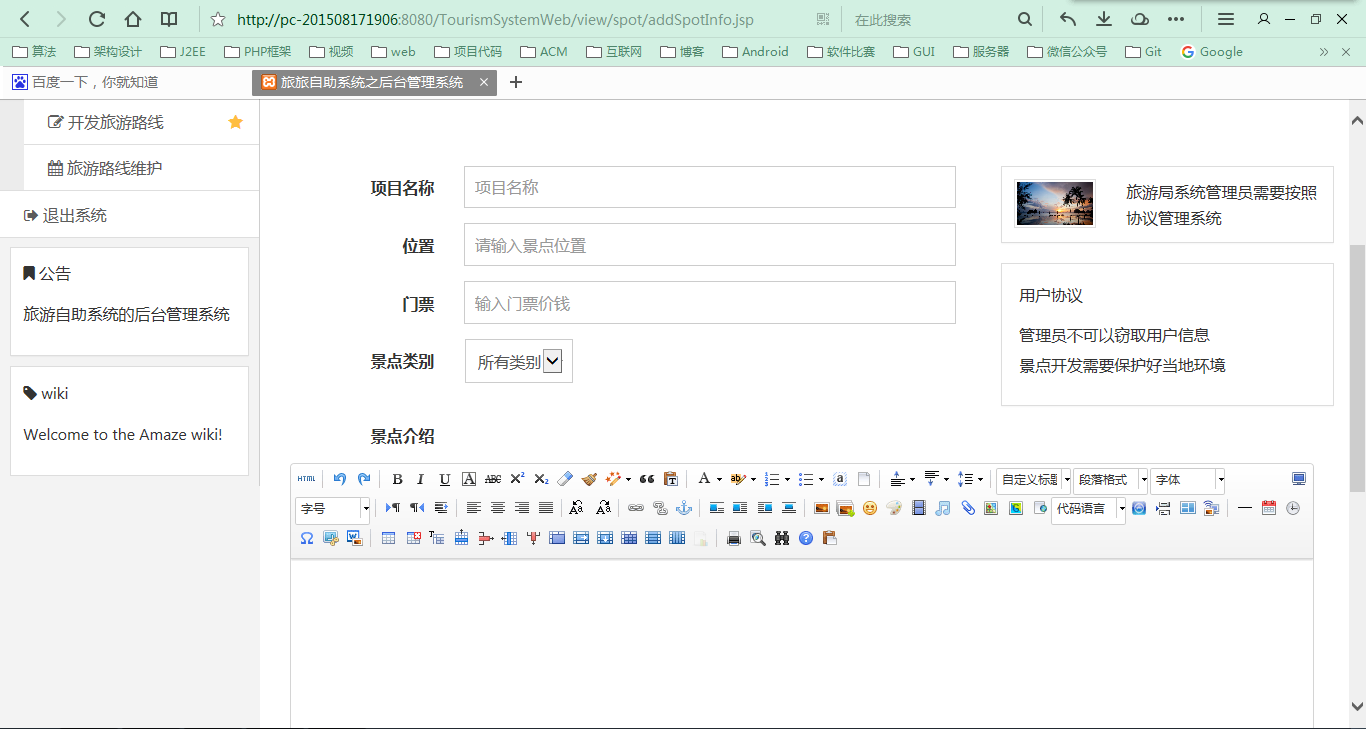
Task: Go to browser home page
Action: point(133,19)
